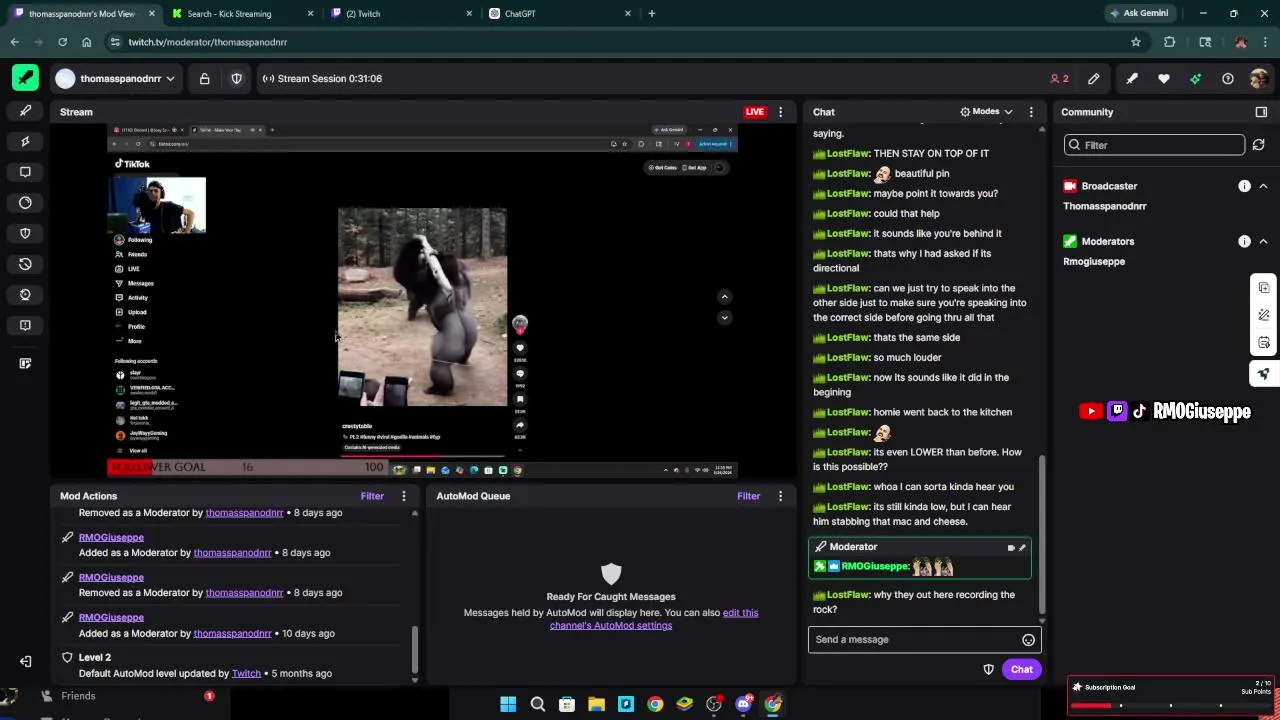Reload the page with browser refresh icon
Screen dimensions: 1280x720
coord(62,42)
